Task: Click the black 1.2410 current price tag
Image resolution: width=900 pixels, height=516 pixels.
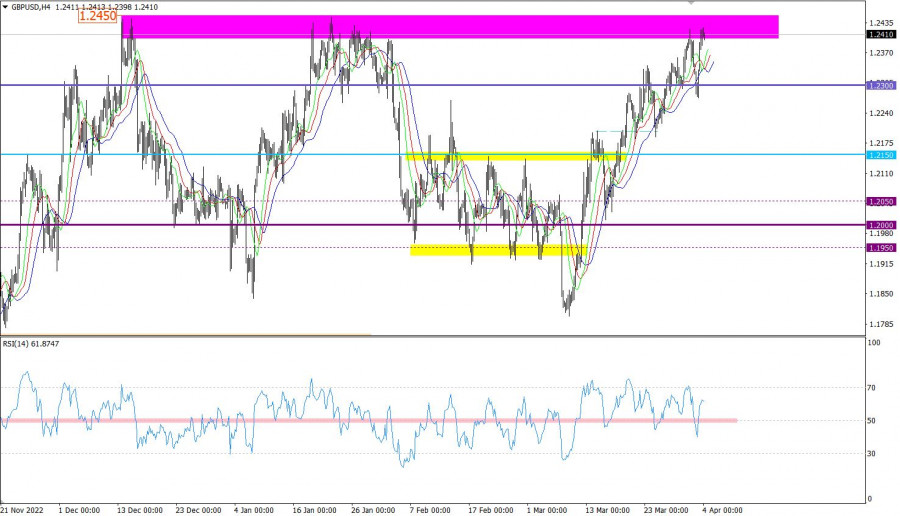Action: [x=881, y=35]
